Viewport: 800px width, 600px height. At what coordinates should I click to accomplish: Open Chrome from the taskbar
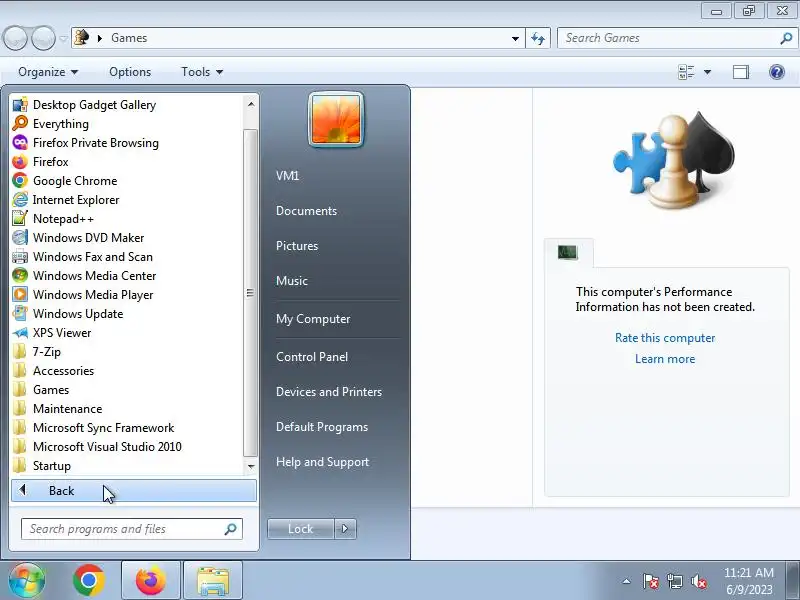pyautogui.click(x=89, y=580)
